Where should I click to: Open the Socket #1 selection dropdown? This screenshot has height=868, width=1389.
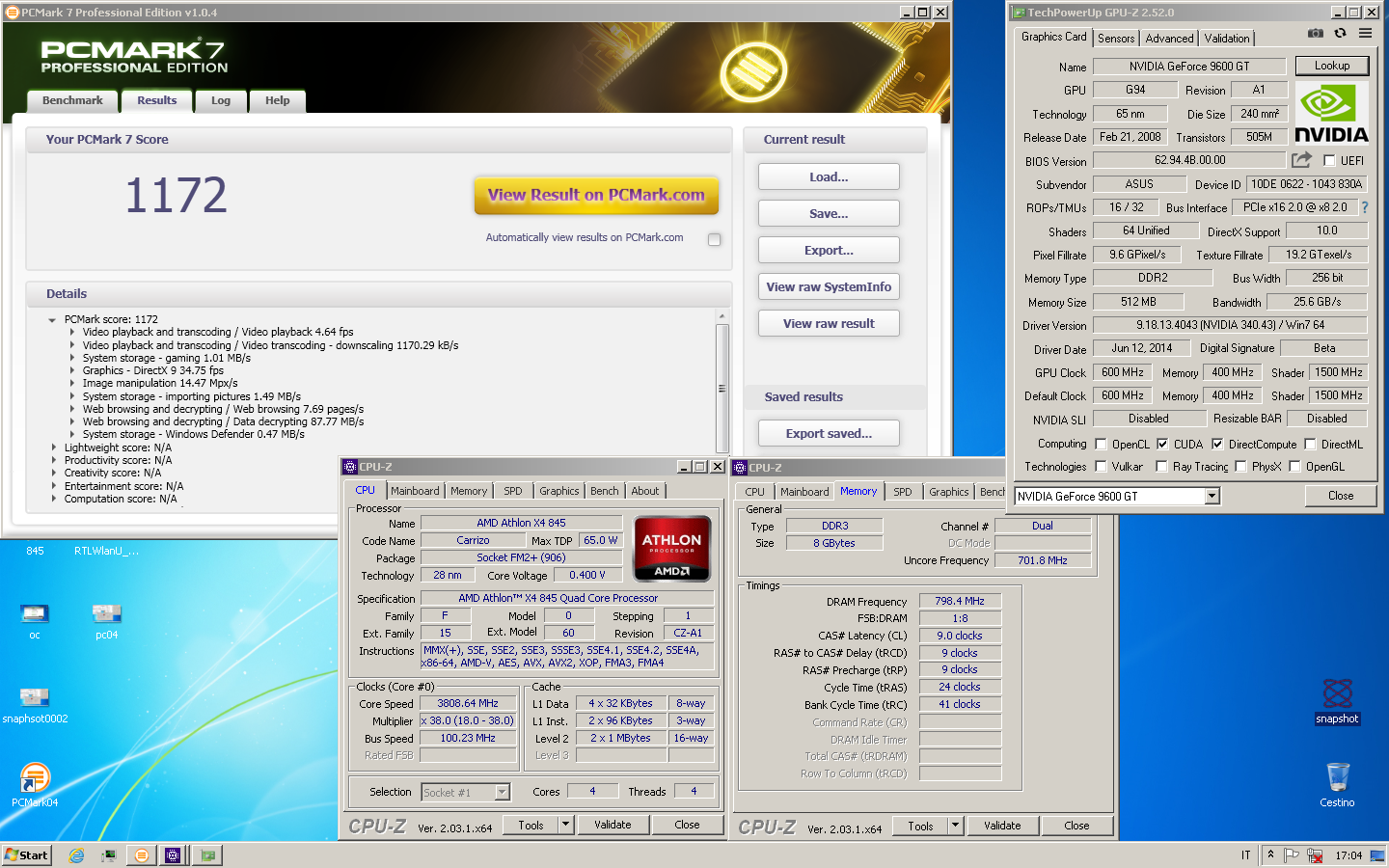[502, 792]
